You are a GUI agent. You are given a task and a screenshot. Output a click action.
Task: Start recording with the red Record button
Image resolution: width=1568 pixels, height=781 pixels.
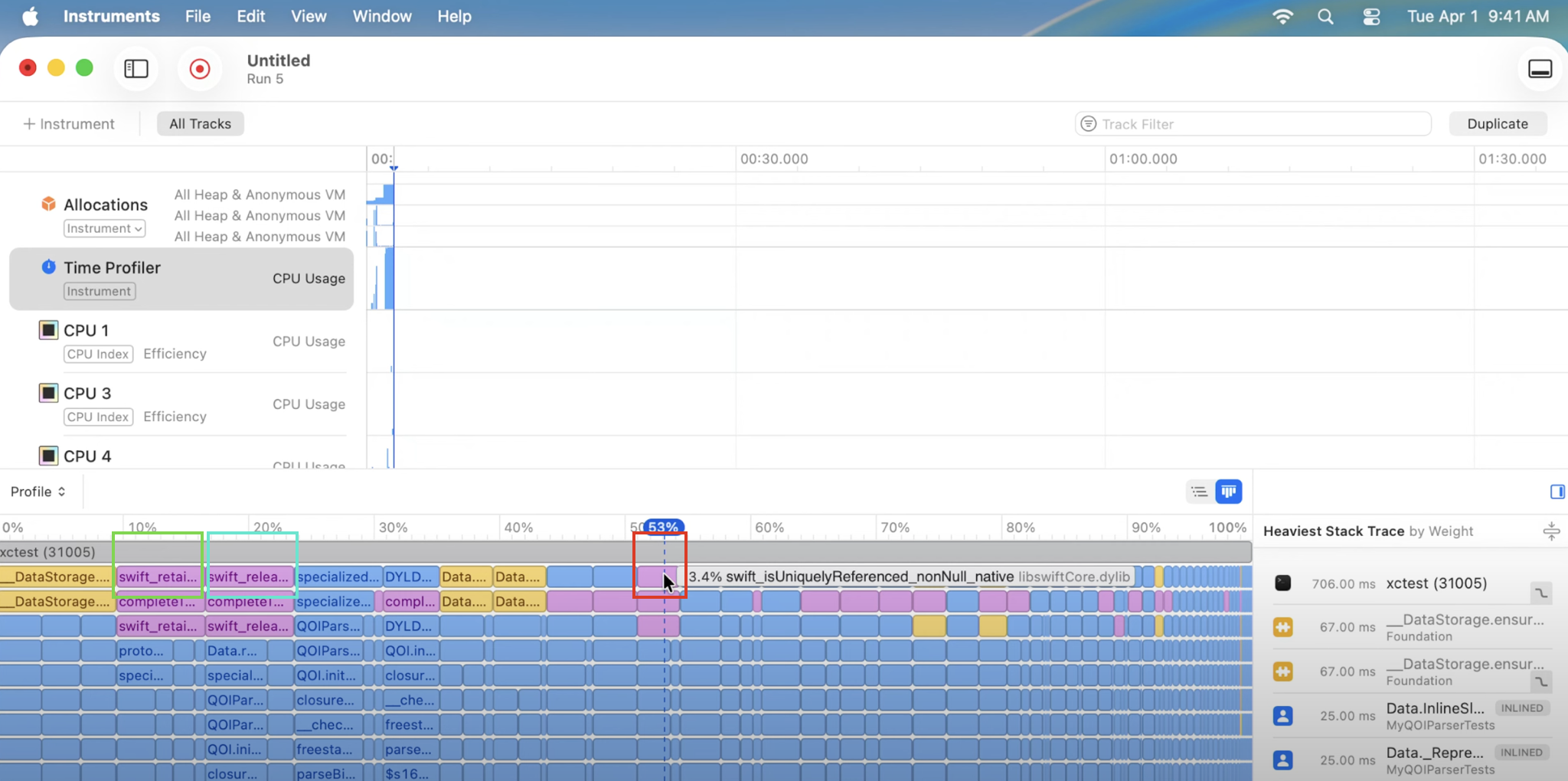coord(200,69)
